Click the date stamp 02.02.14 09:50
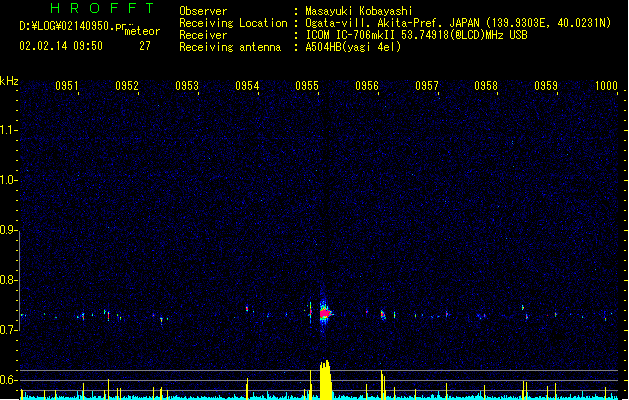The height and width of the screenshot is (400, 629). (61, 46)
